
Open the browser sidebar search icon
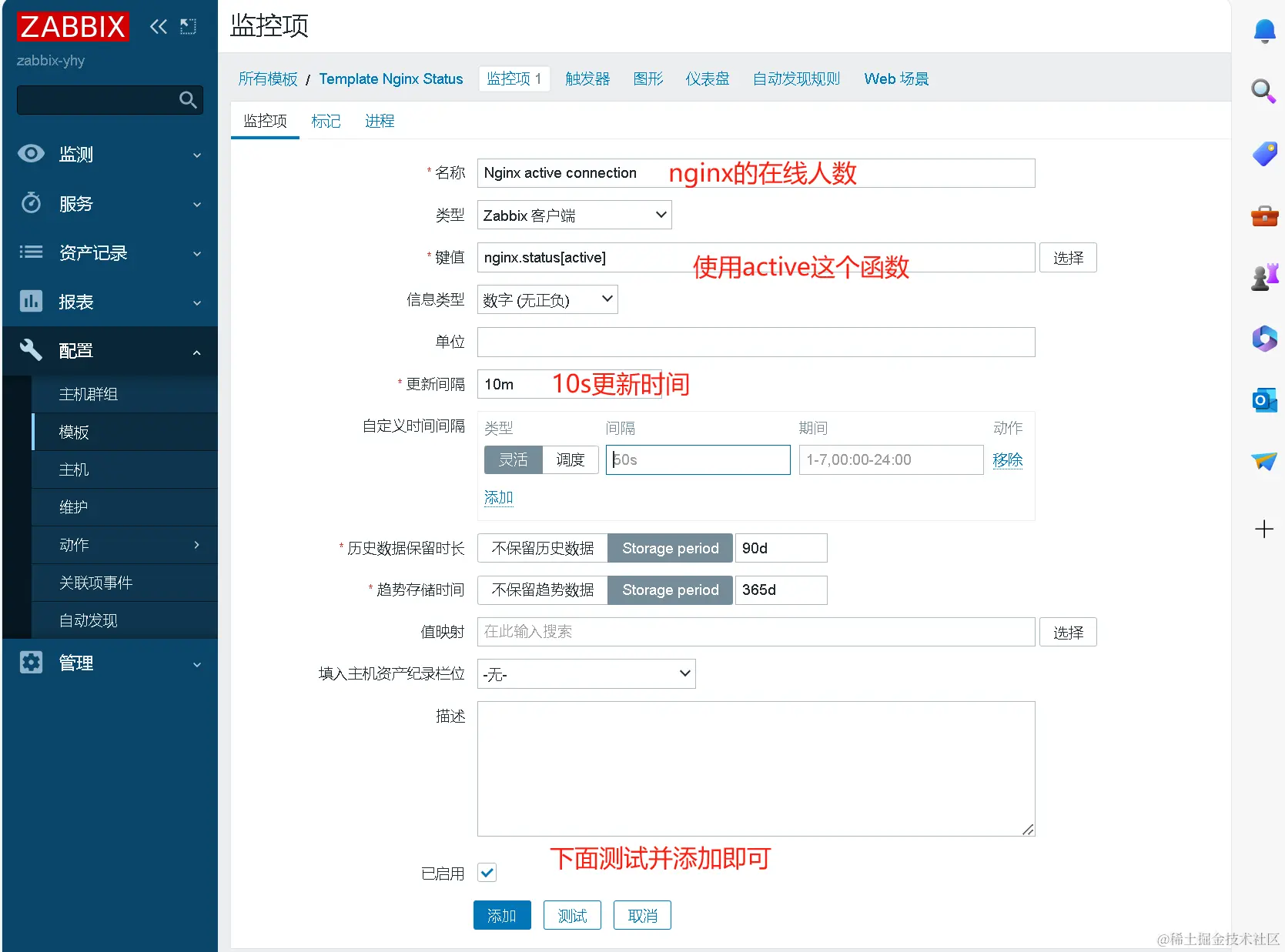pos(1264,91)
